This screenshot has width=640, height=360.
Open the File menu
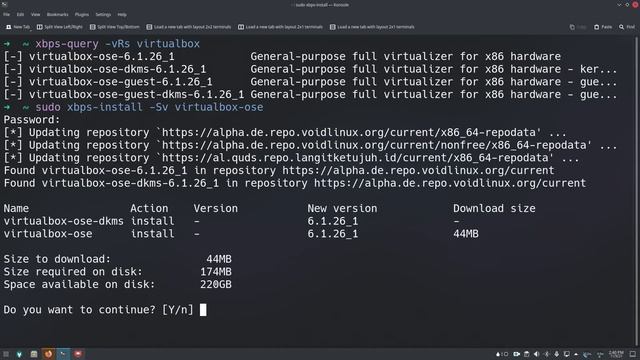click(x=7, y=14)
